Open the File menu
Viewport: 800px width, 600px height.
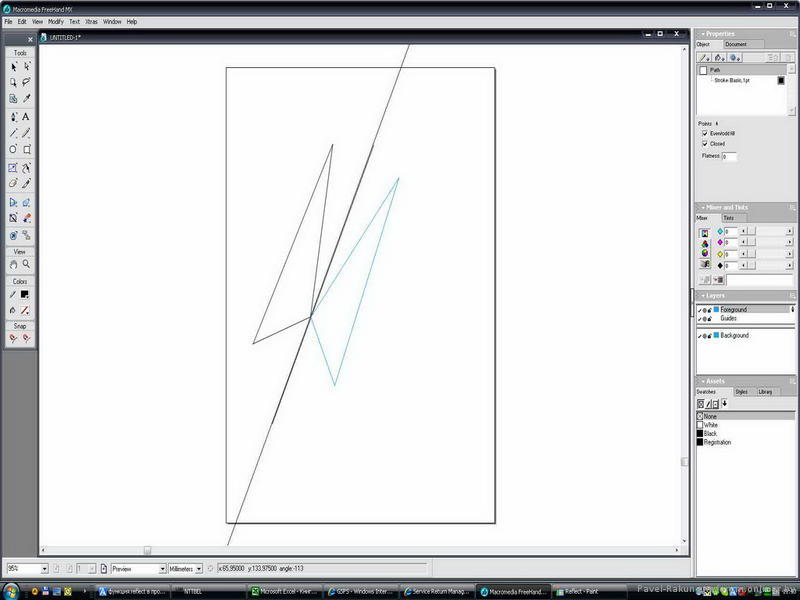tap(8, 22)
